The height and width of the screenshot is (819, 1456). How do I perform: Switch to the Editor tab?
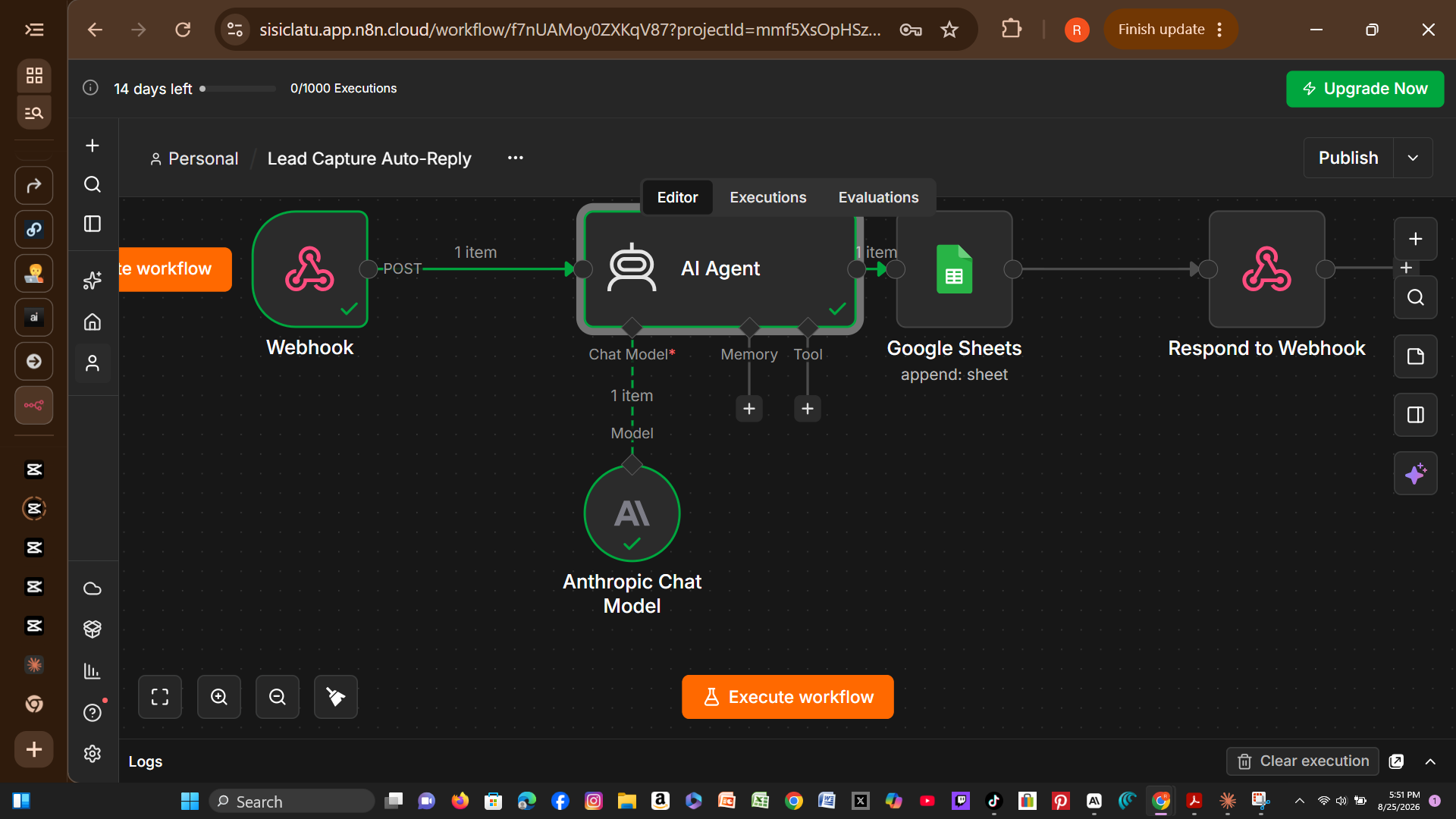click(677, 197)
